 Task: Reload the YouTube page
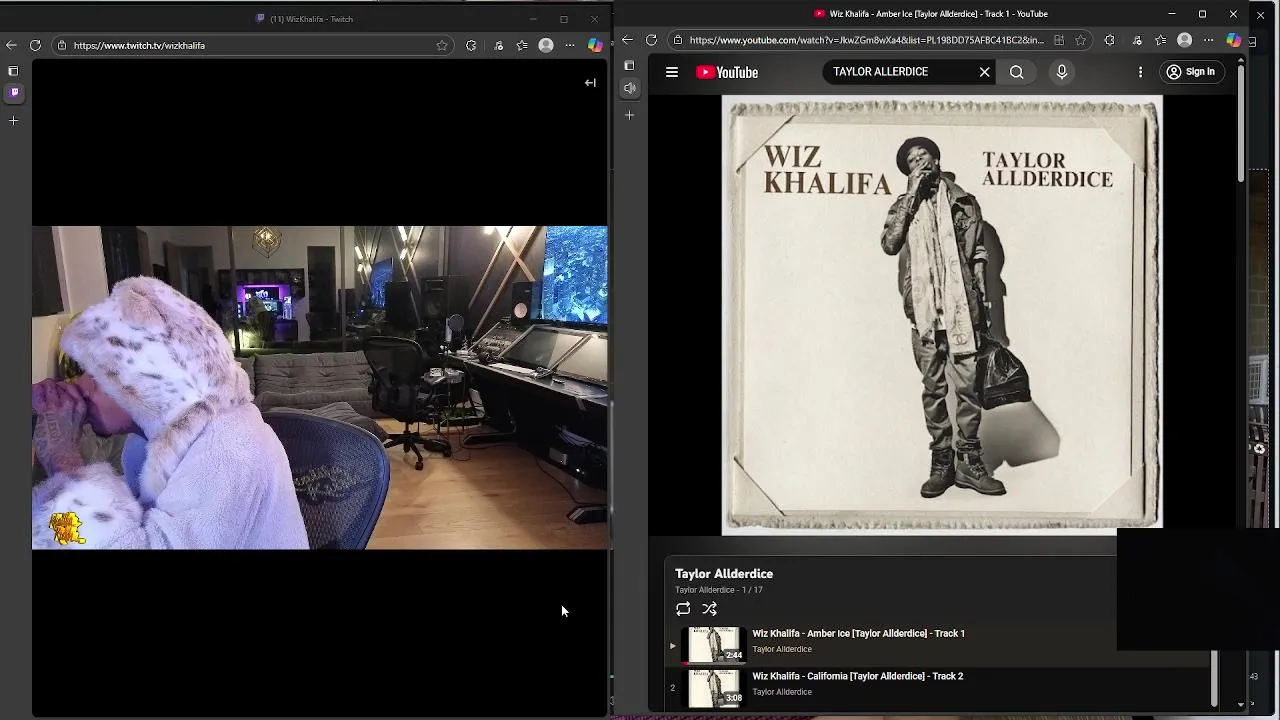[651, 40]
